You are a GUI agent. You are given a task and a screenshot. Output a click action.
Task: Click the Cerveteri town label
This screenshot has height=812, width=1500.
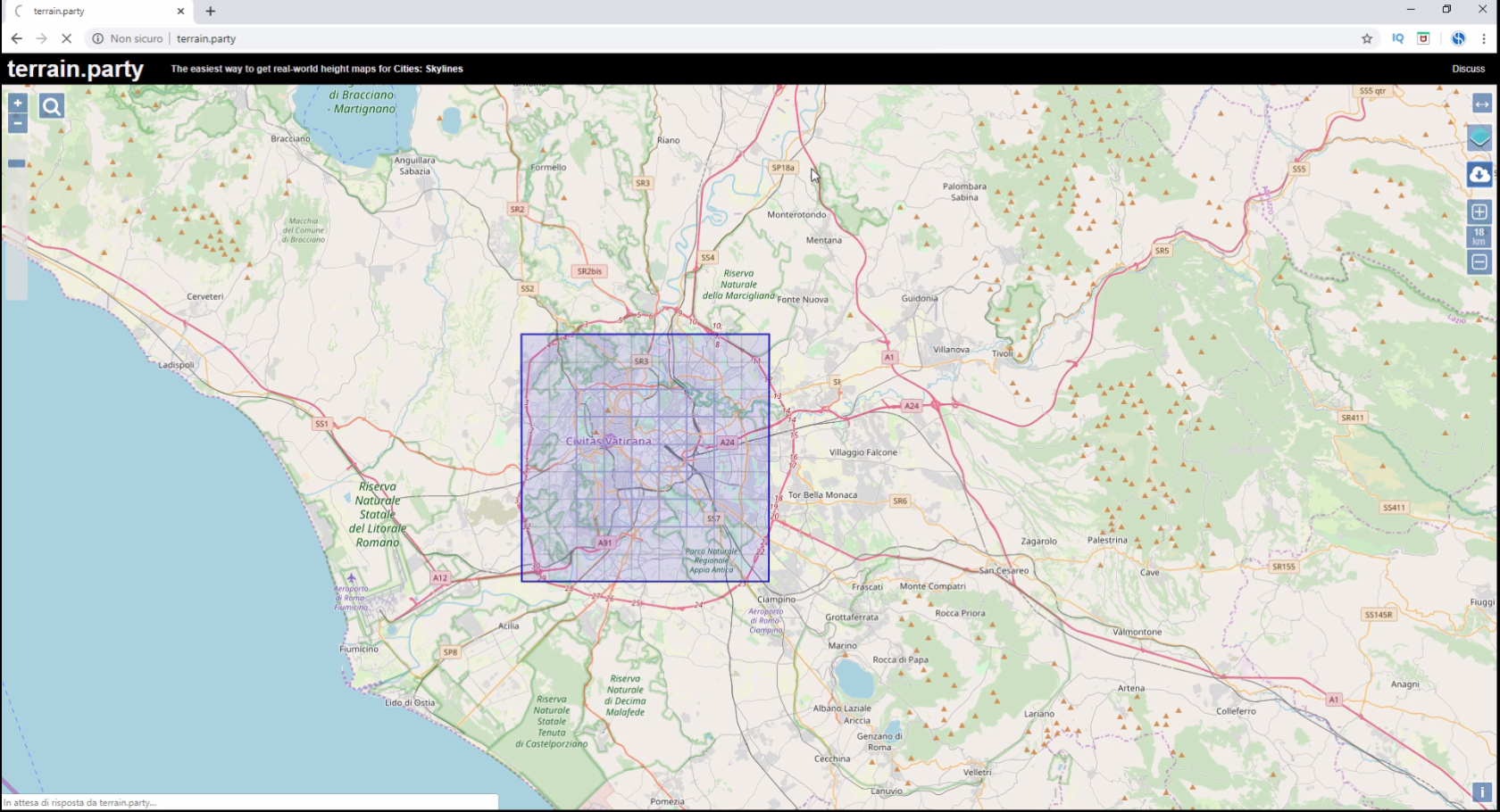point(204,296)
